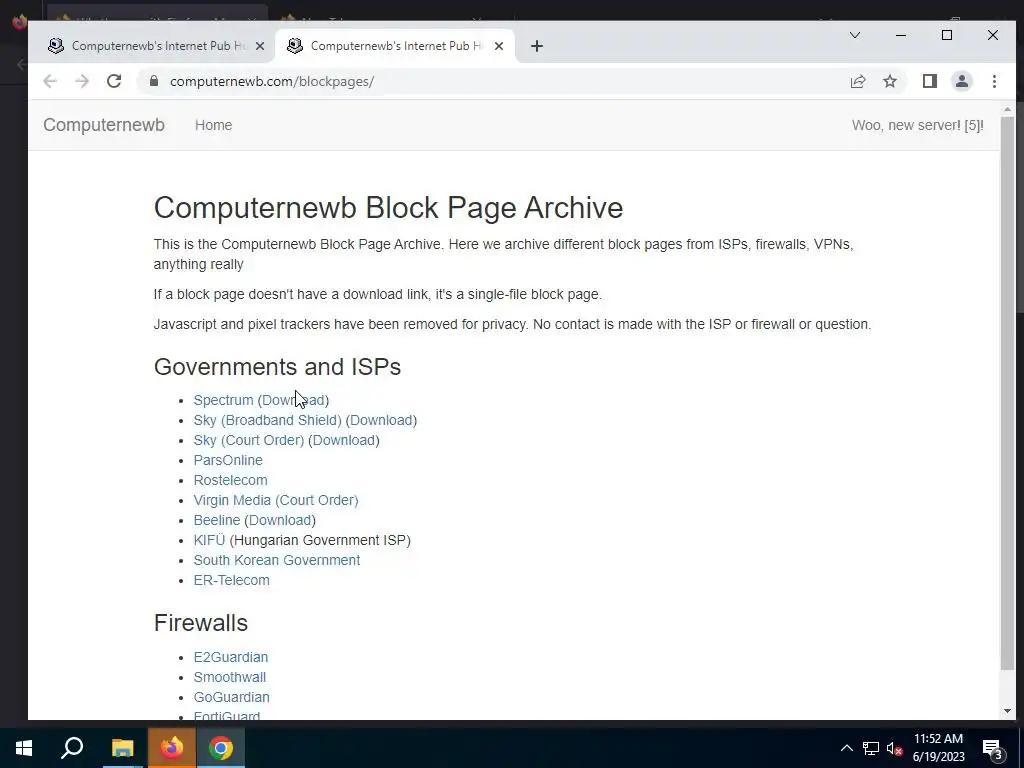Viewport: 1024px width, 768px height.
Task: Open the Rostelecom block page
Action: (231, 480)
